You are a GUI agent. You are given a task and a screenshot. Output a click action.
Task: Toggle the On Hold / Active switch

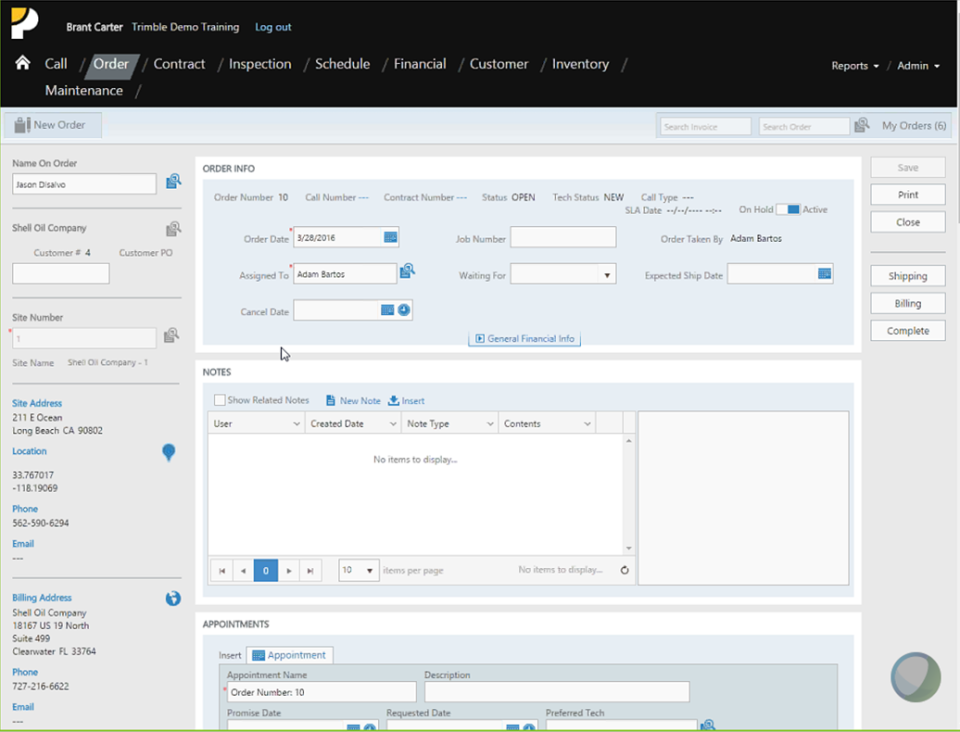788,209
